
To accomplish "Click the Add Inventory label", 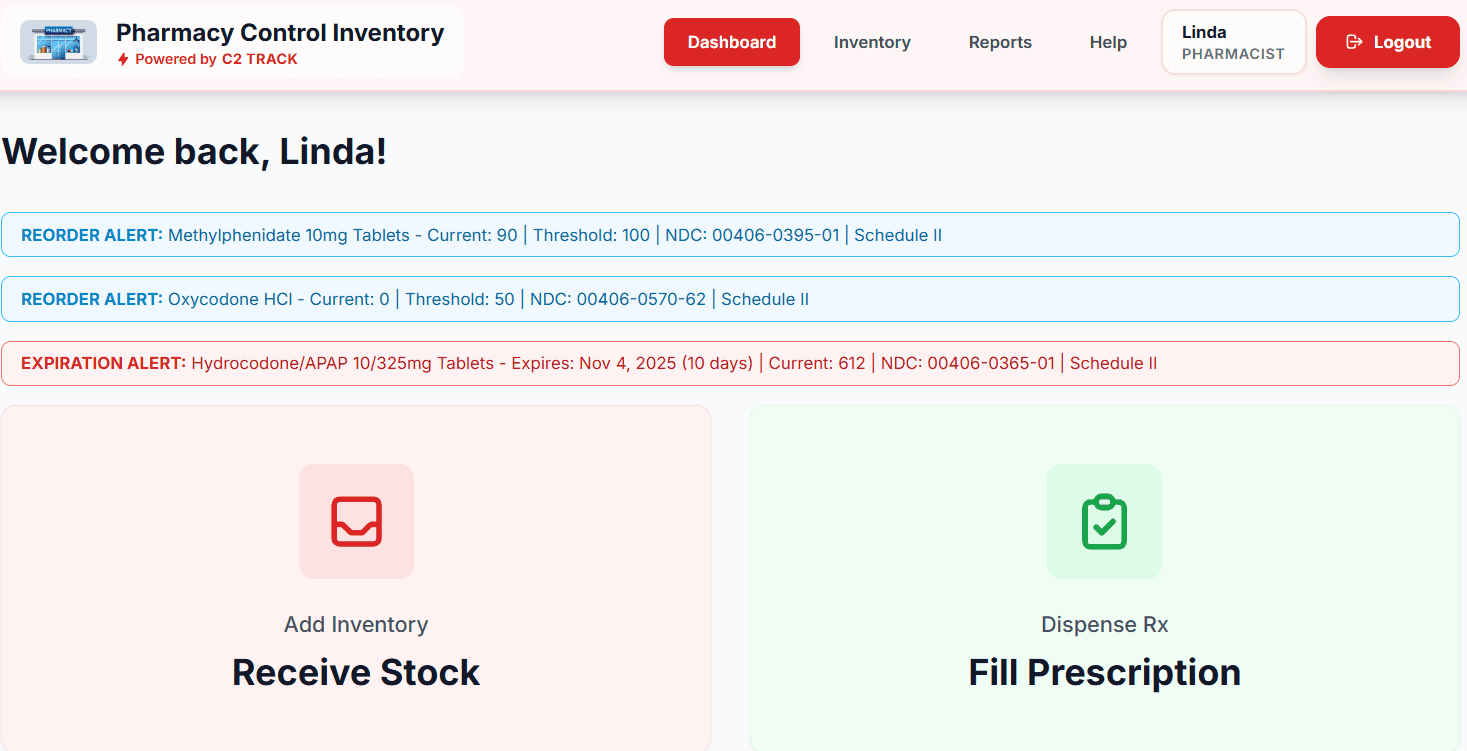I will click(x=356, y=624).
